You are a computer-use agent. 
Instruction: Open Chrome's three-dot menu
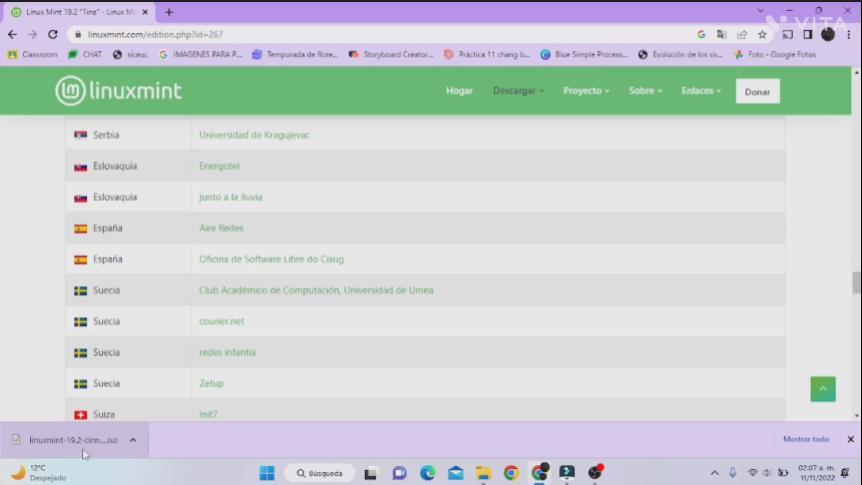pyautogui.click(x=849, y=34)
